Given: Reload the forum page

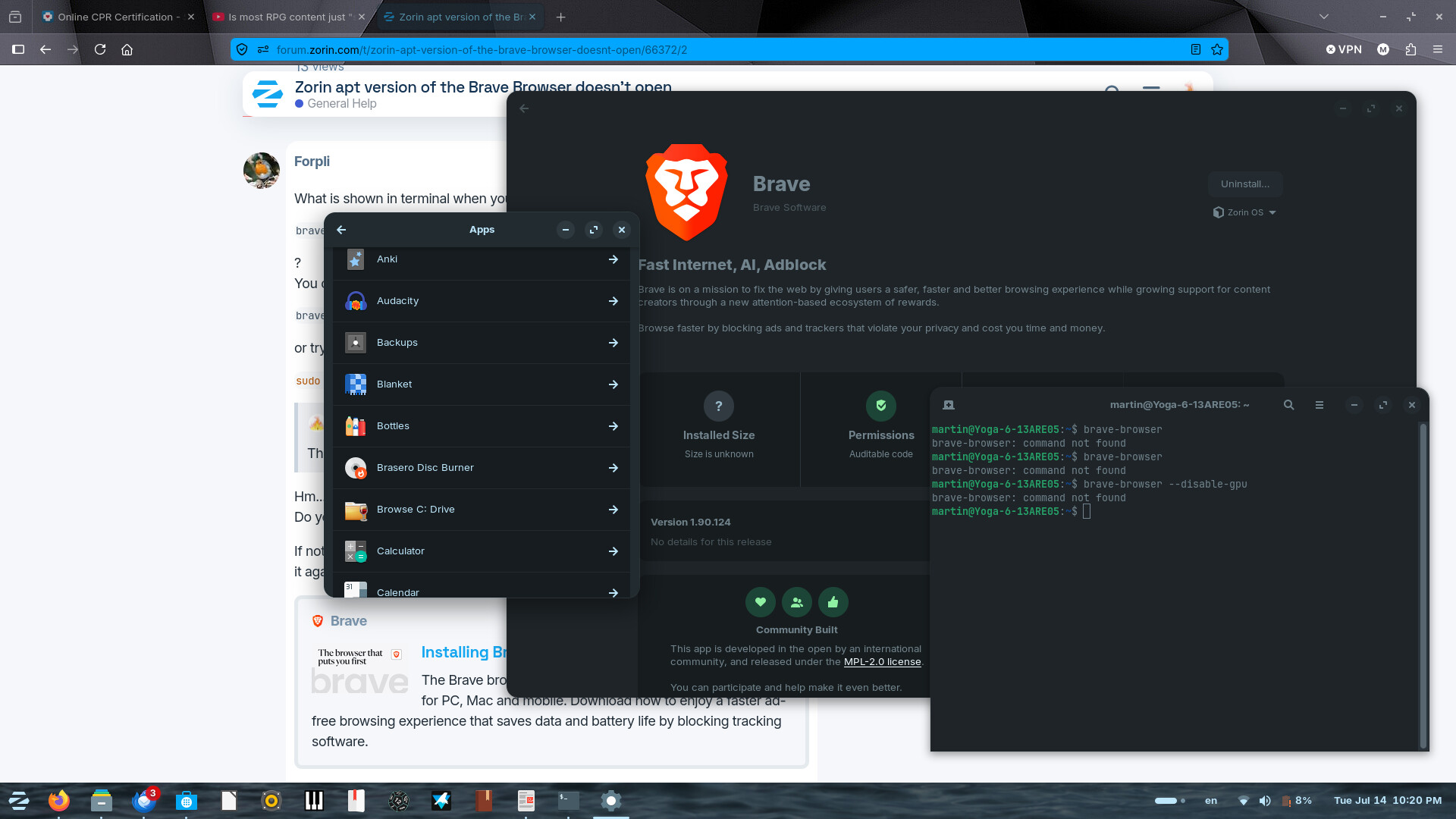Looking at the screenshot, I should 100,49.
